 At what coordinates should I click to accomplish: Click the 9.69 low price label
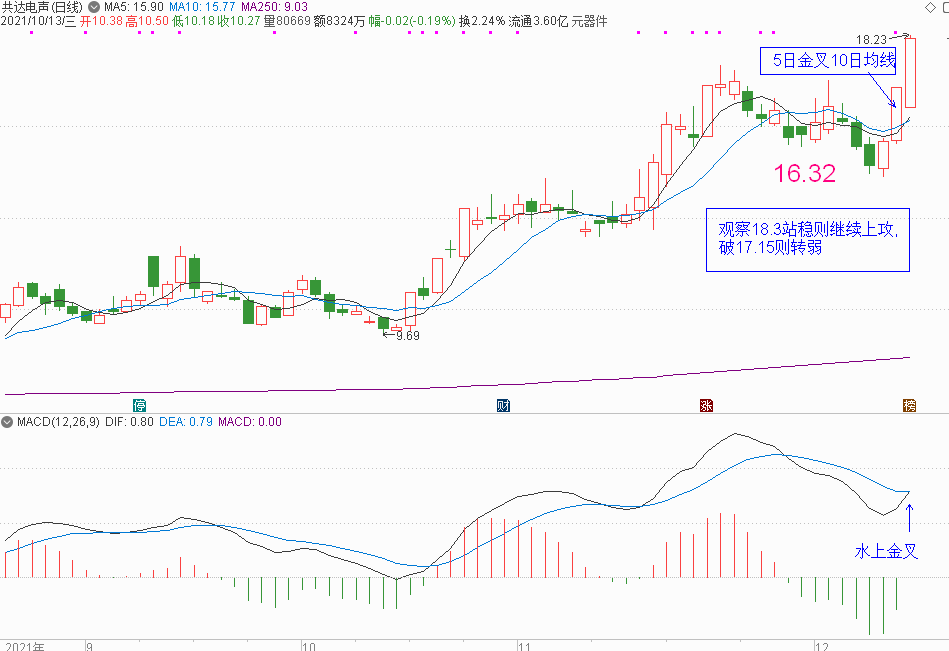[408, 336]
